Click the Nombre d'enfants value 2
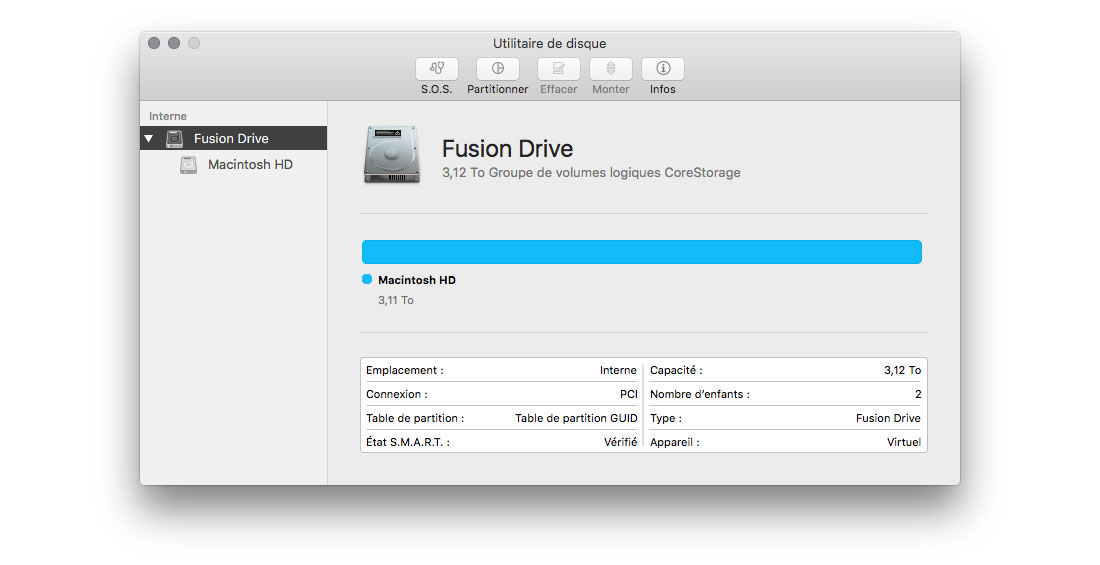1100x565 pixels. 918,394
